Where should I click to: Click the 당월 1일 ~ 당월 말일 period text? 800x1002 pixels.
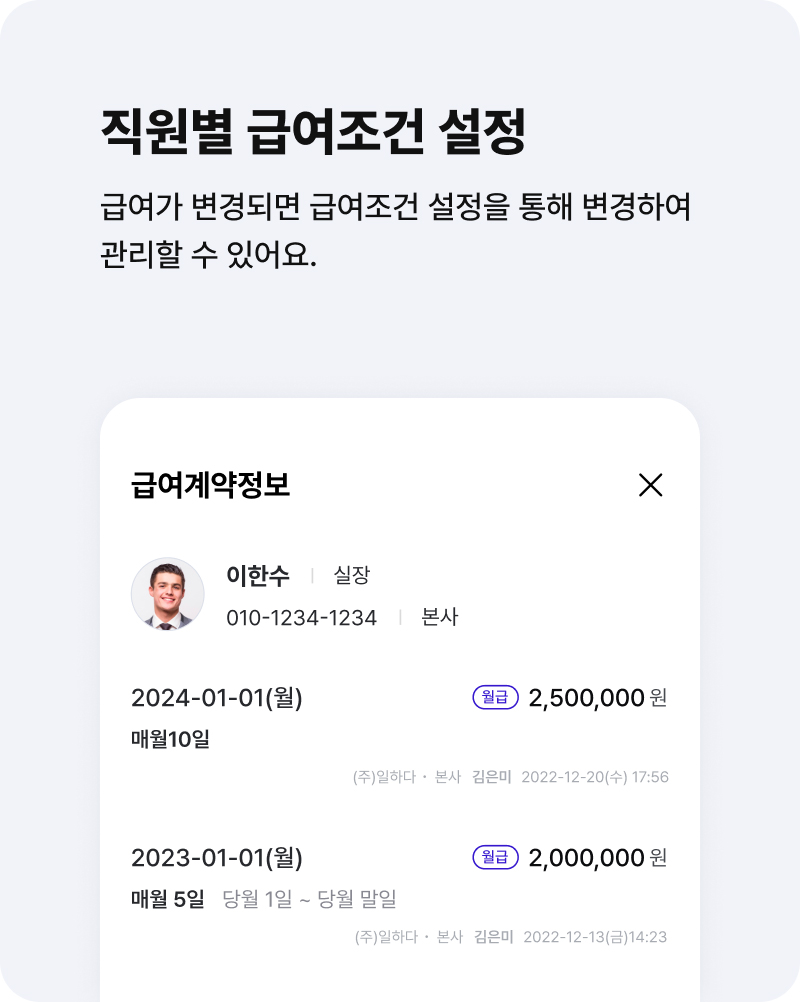pos(309,899)
